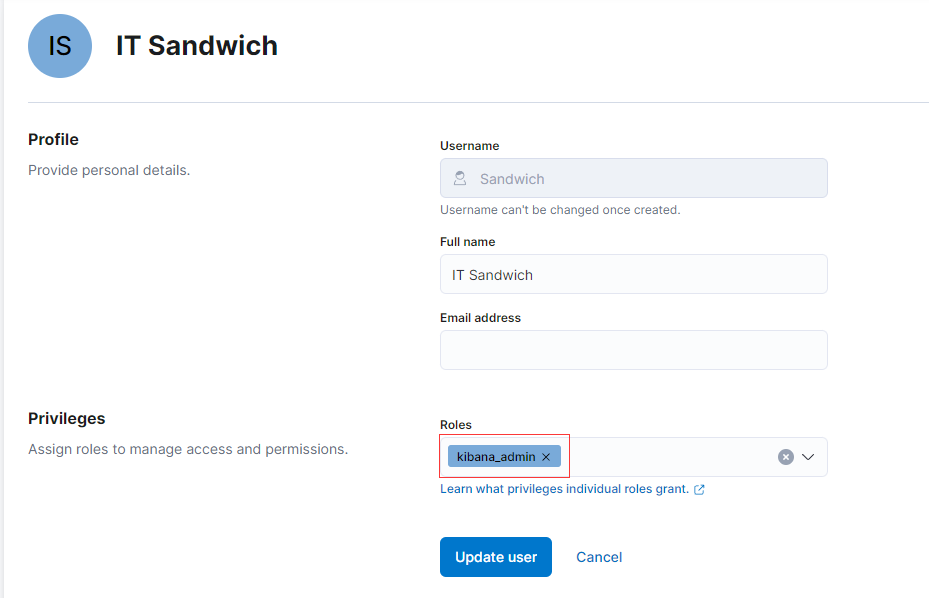Expand the Roles dropdown chevron
Image resolution: width=929 pixels, height=598 pixels.
click(x=808, y=457)
